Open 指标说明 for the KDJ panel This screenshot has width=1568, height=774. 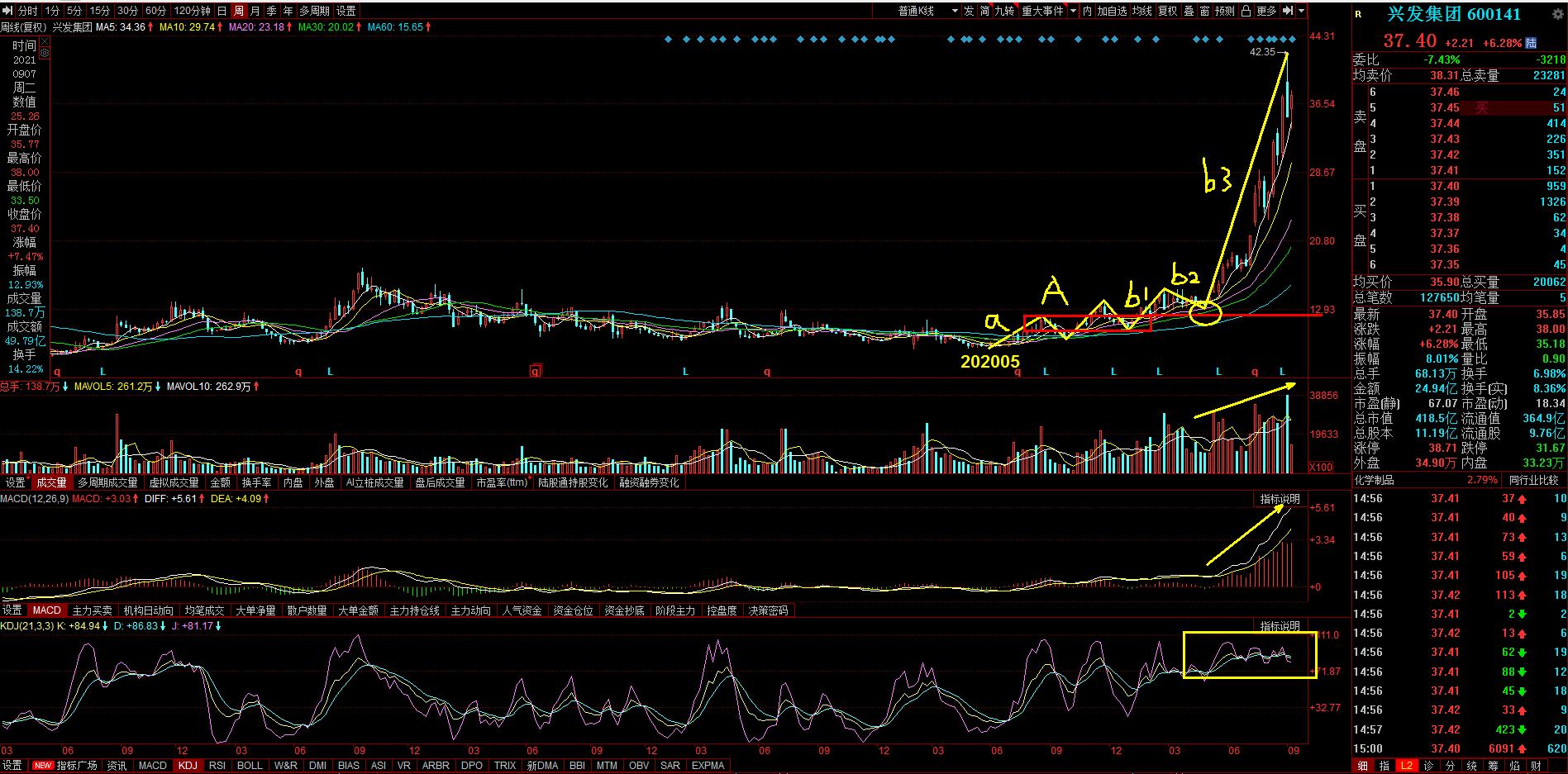point(1280,626)
